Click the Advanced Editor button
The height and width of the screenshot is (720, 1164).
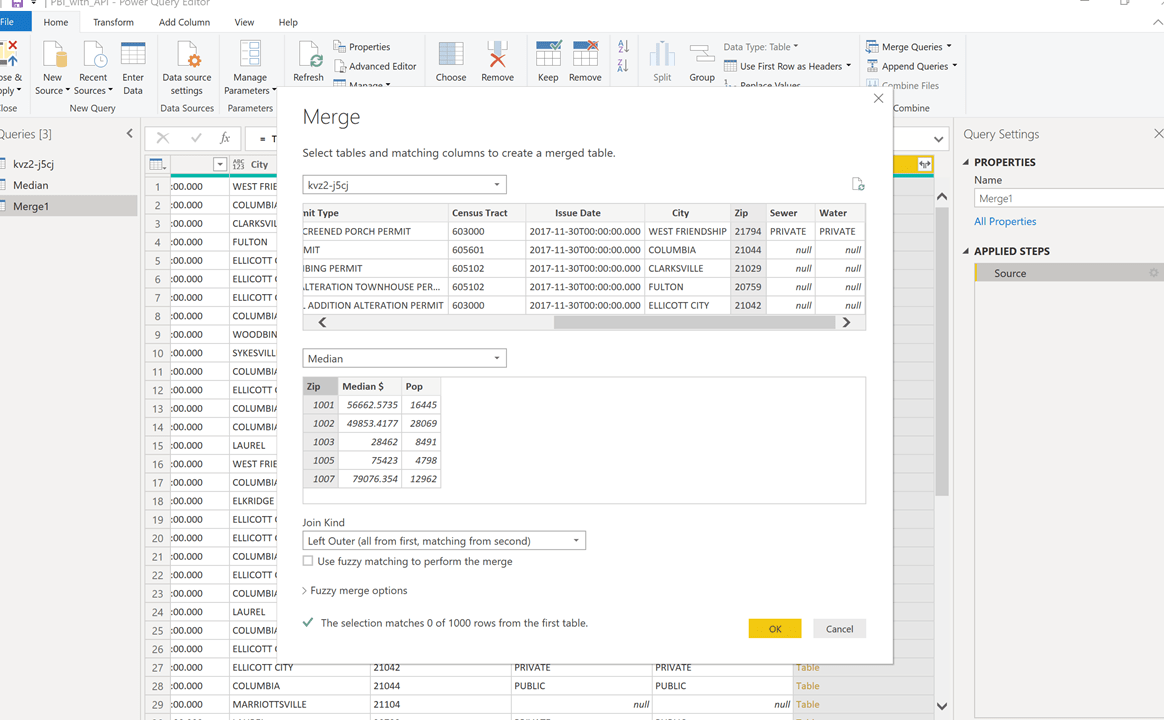[375, 66]
